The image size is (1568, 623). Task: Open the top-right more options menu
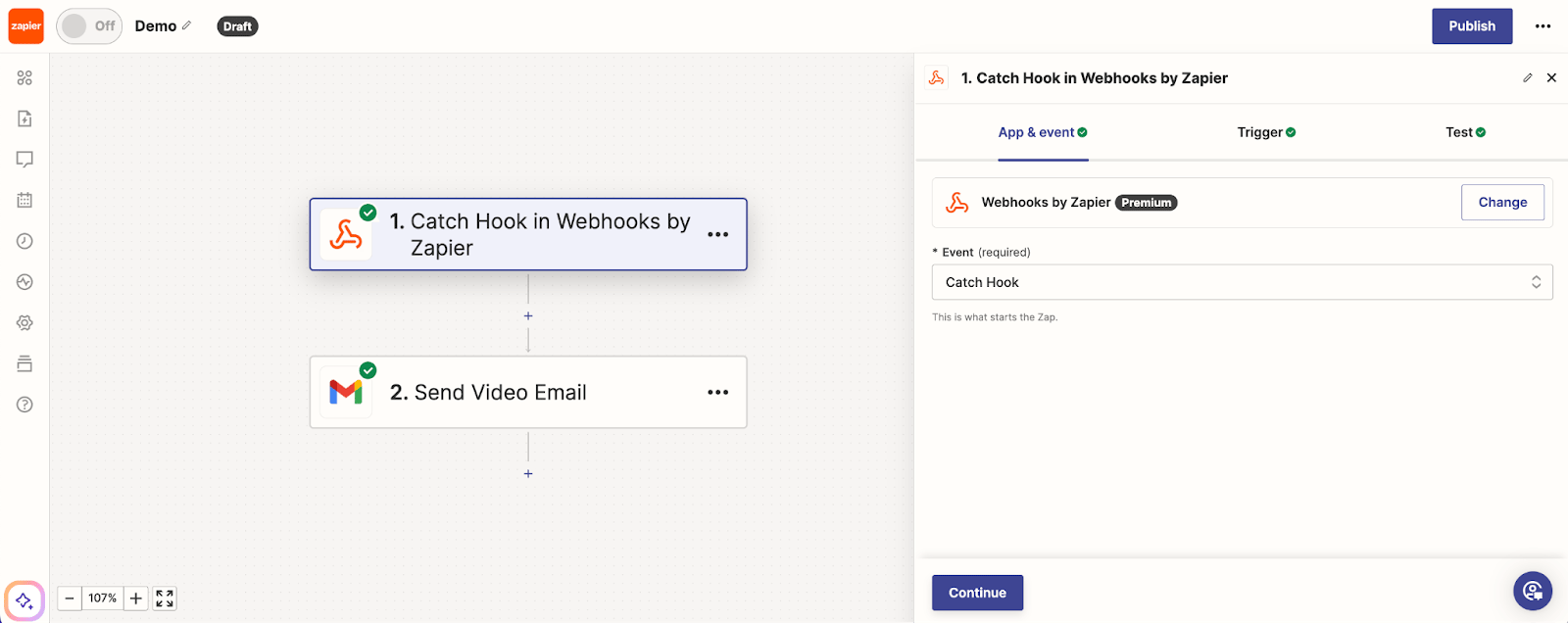point(1543,26)
